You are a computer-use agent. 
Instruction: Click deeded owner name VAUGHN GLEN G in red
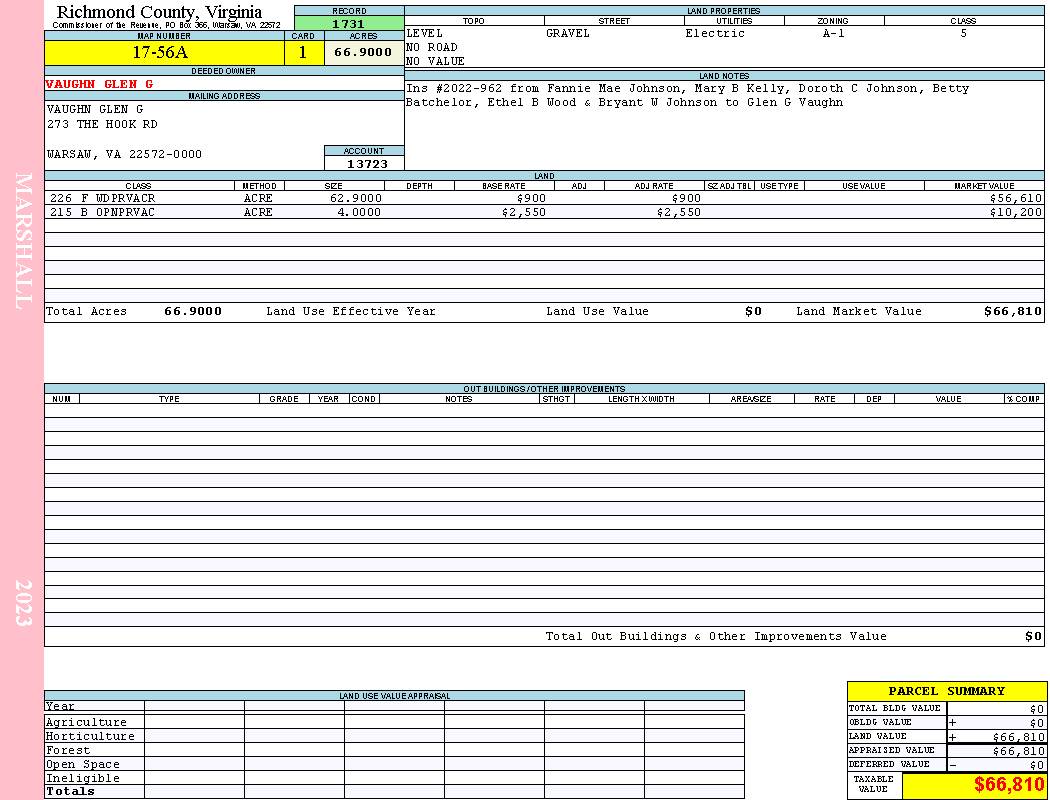pyautogui.click(x=99, y=84)
